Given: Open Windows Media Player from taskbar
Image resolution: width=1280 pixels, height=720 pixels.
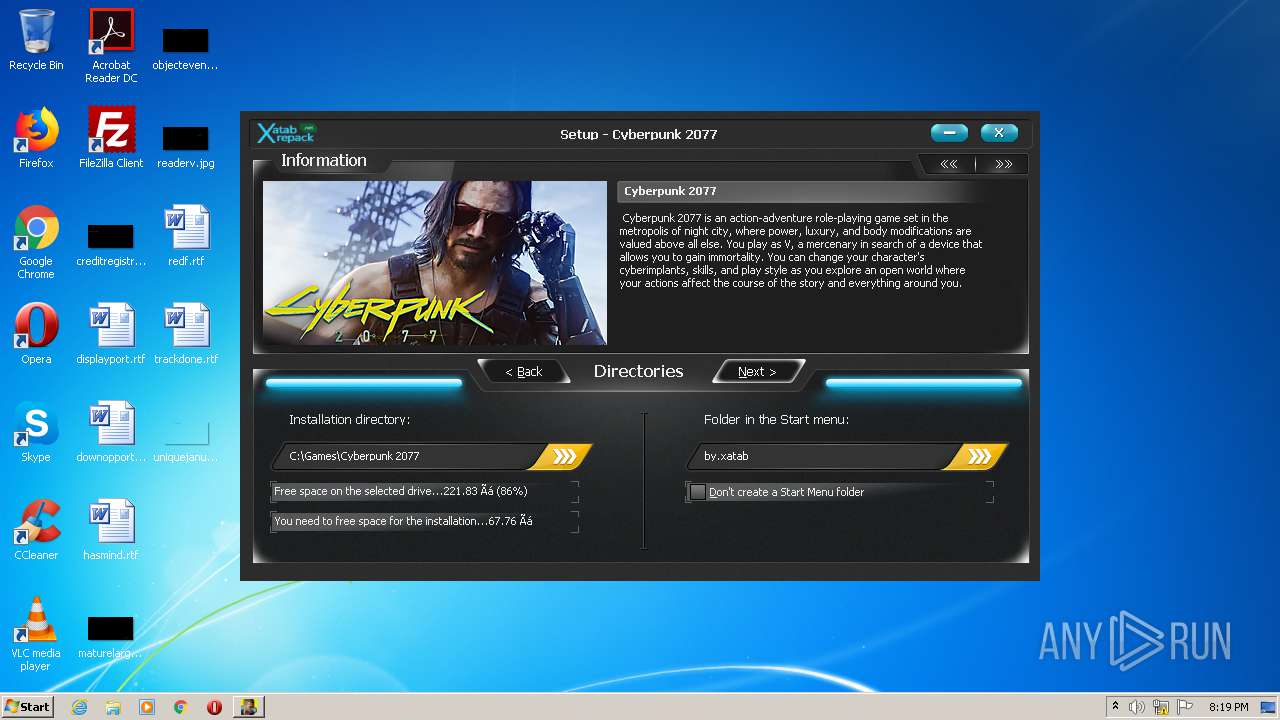Looking at the screenshot, I should click(x=147, y=707).
